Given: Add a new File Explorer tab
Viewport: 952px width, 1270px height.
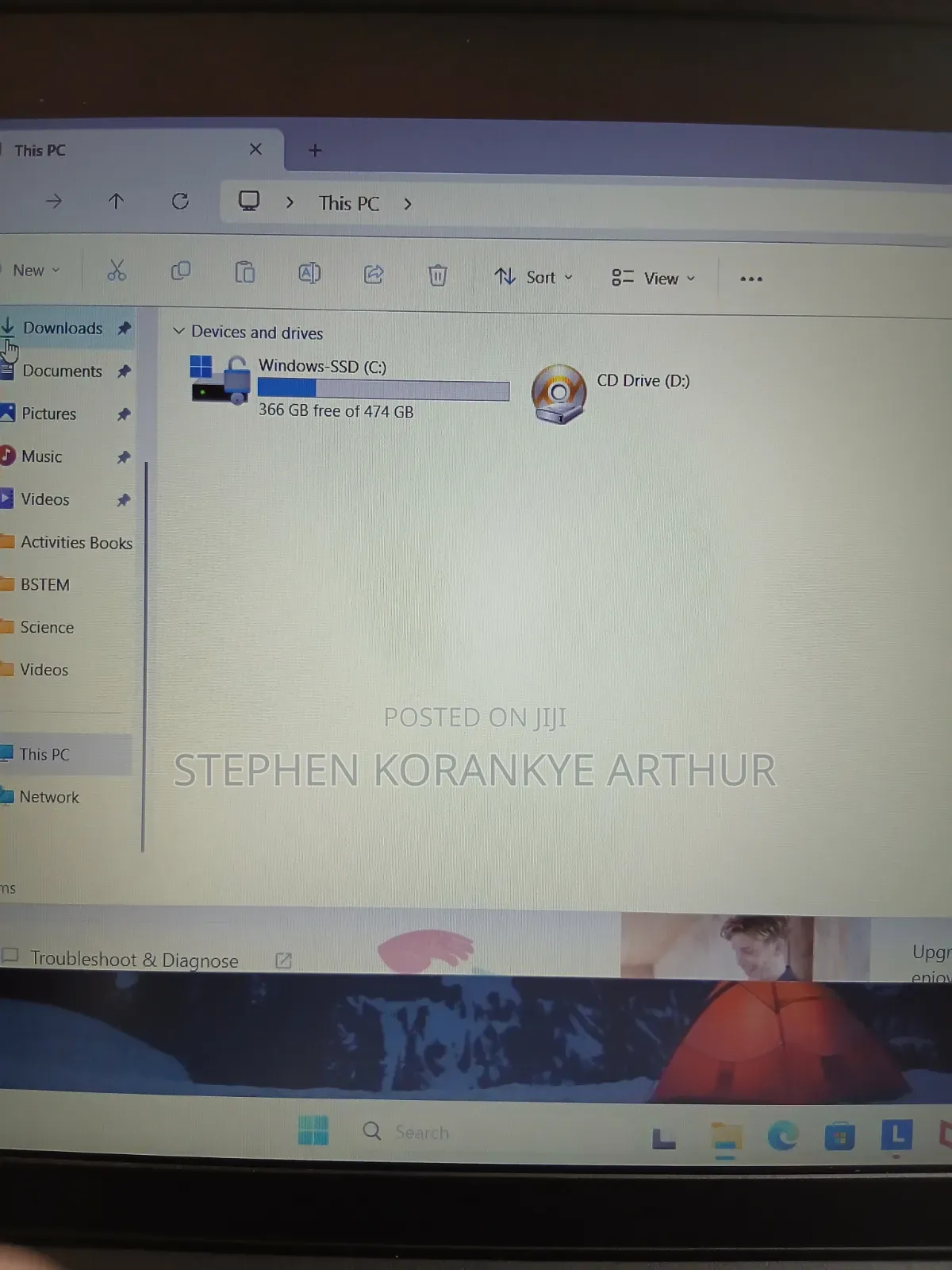Looking at the screenshot, I should pyautogui.click(x=315, y=150).
